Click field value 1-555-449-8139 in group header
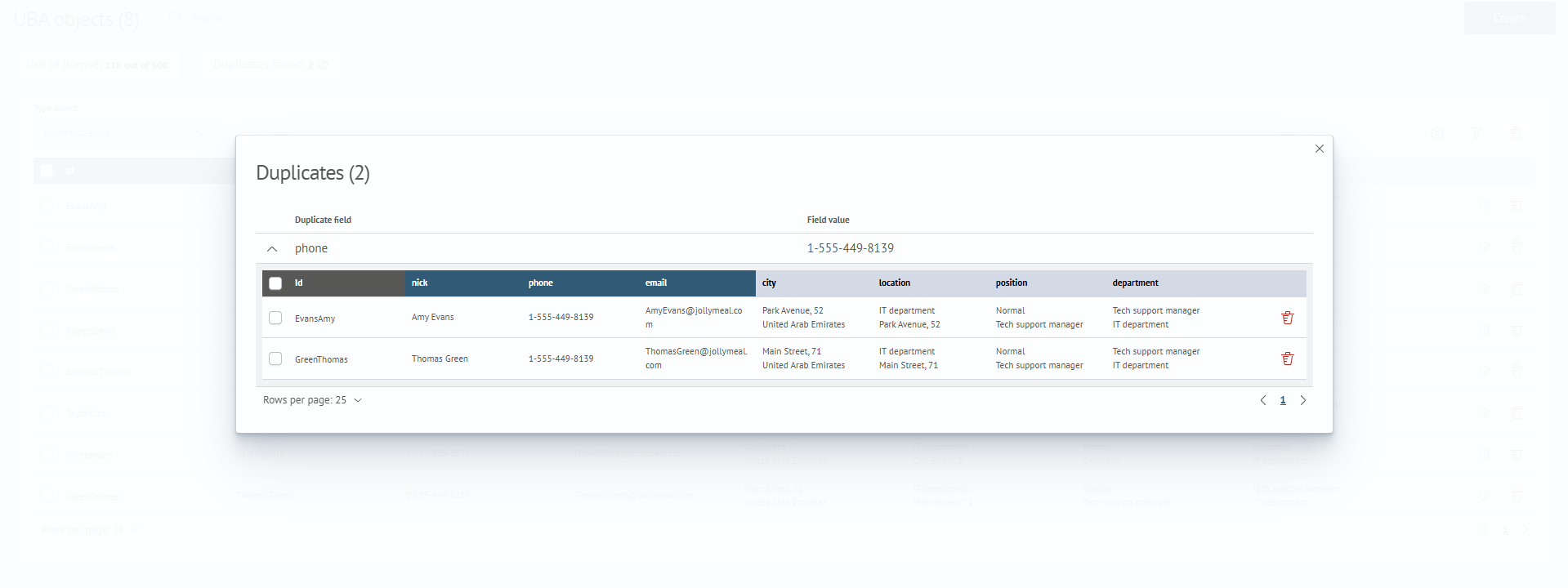The width and height of the screenshot is (1568, 588). tap(850, 248)
